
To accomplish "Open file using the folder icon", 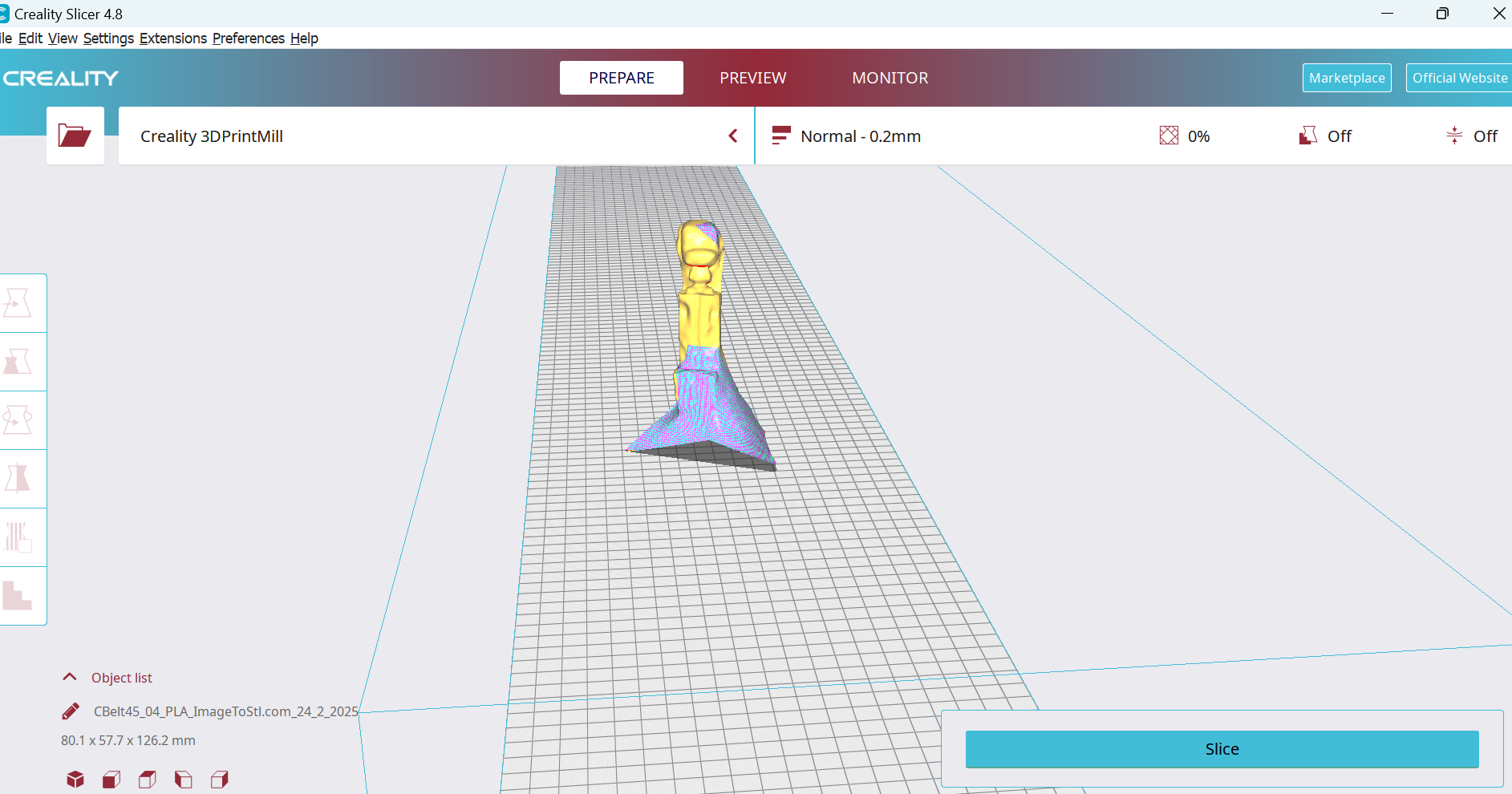I will click(75, 136).
